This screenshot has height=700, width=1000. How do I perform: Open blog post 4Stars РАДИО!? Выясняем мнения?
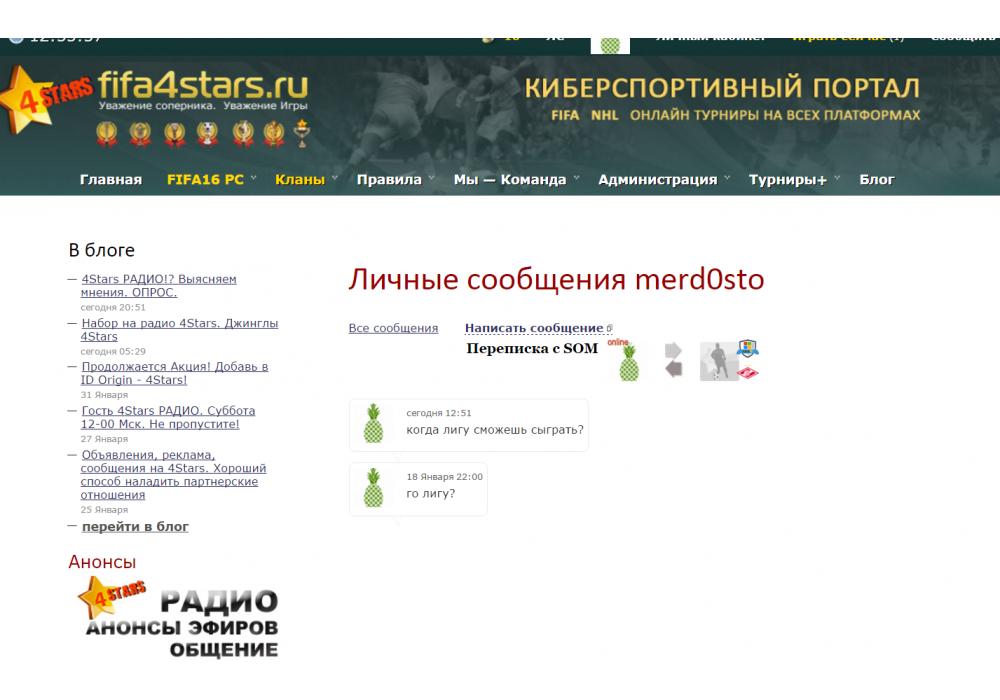click(158, 286)
